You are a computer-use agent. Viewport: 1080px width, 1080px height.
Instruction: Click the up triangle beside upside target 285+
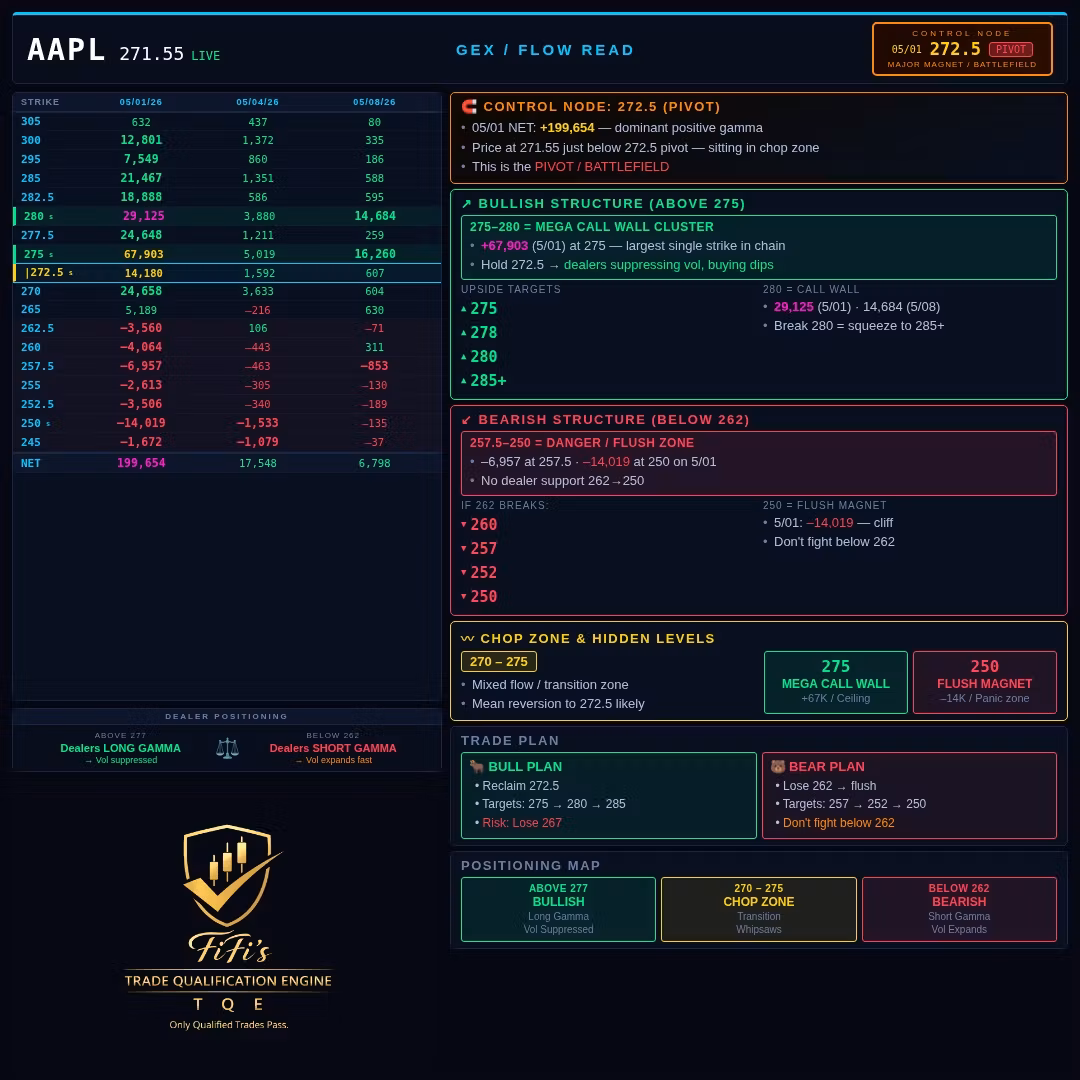pos(464,380)
